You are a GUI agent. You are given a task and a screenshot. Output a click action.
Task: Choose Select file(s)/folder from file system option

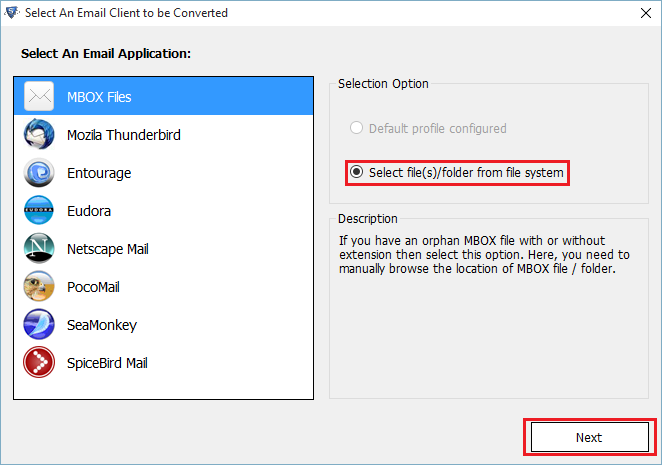(x=357, y=173)
